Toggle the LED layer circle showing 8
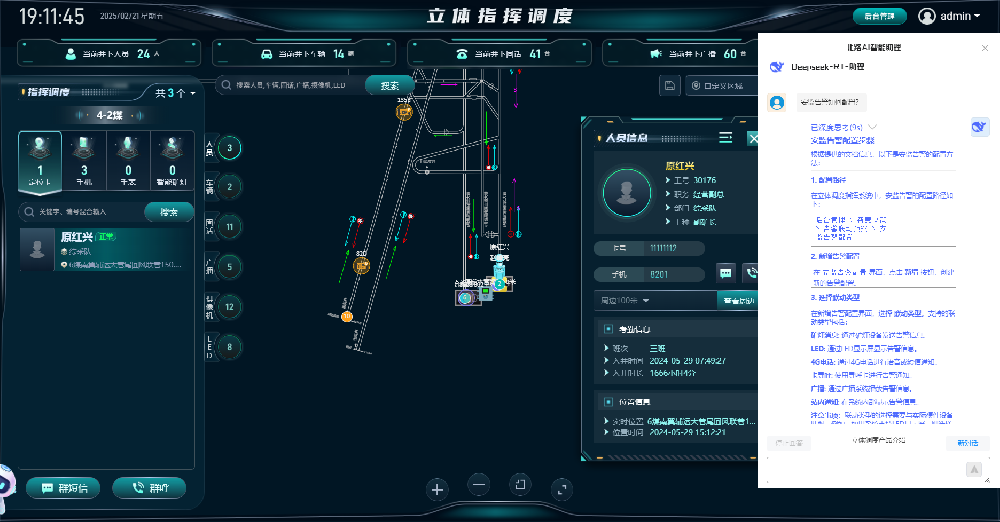This screenshot has height=522, width=1000. [229, 347]
